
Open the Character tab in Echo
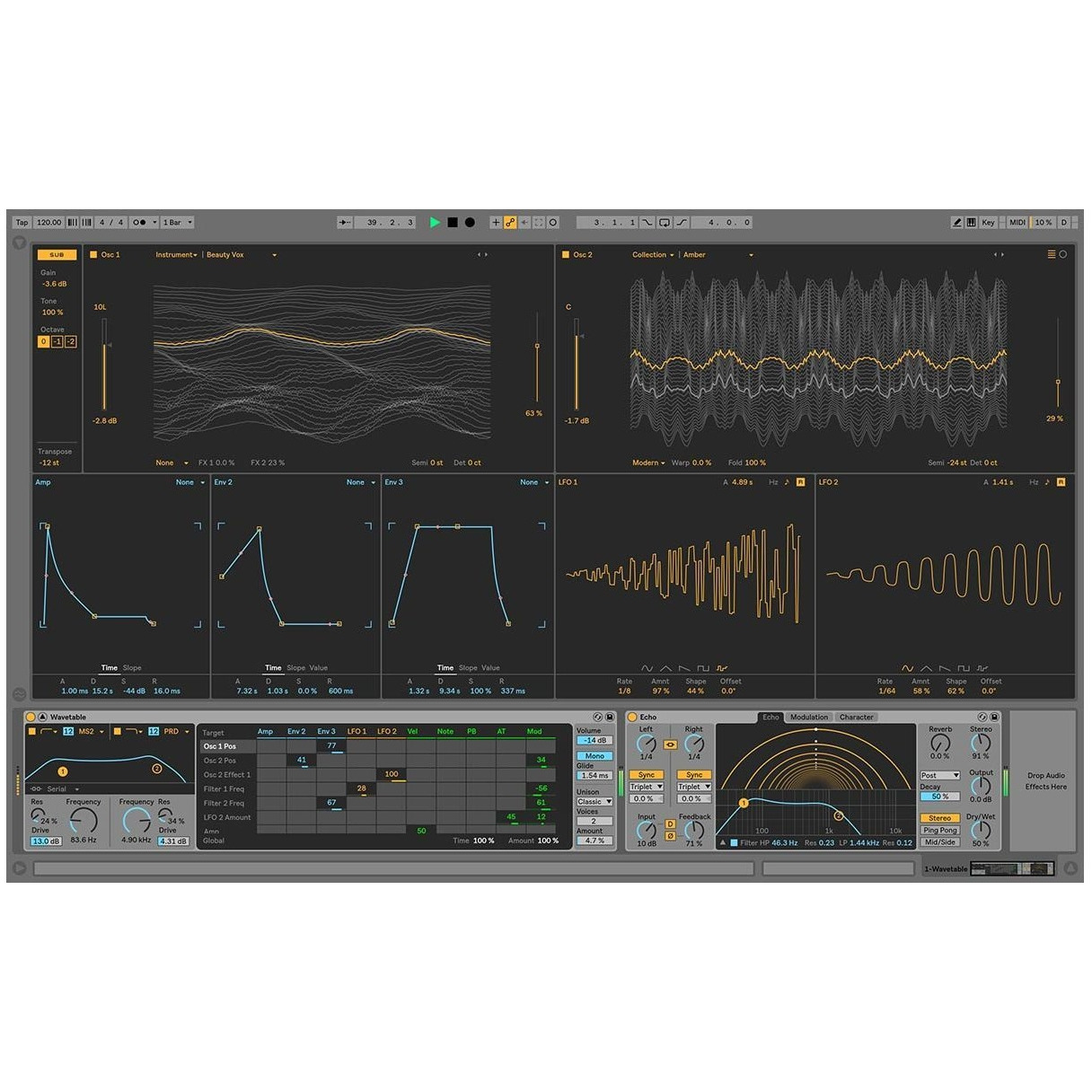pyautogui.click(x=856, y=718)
